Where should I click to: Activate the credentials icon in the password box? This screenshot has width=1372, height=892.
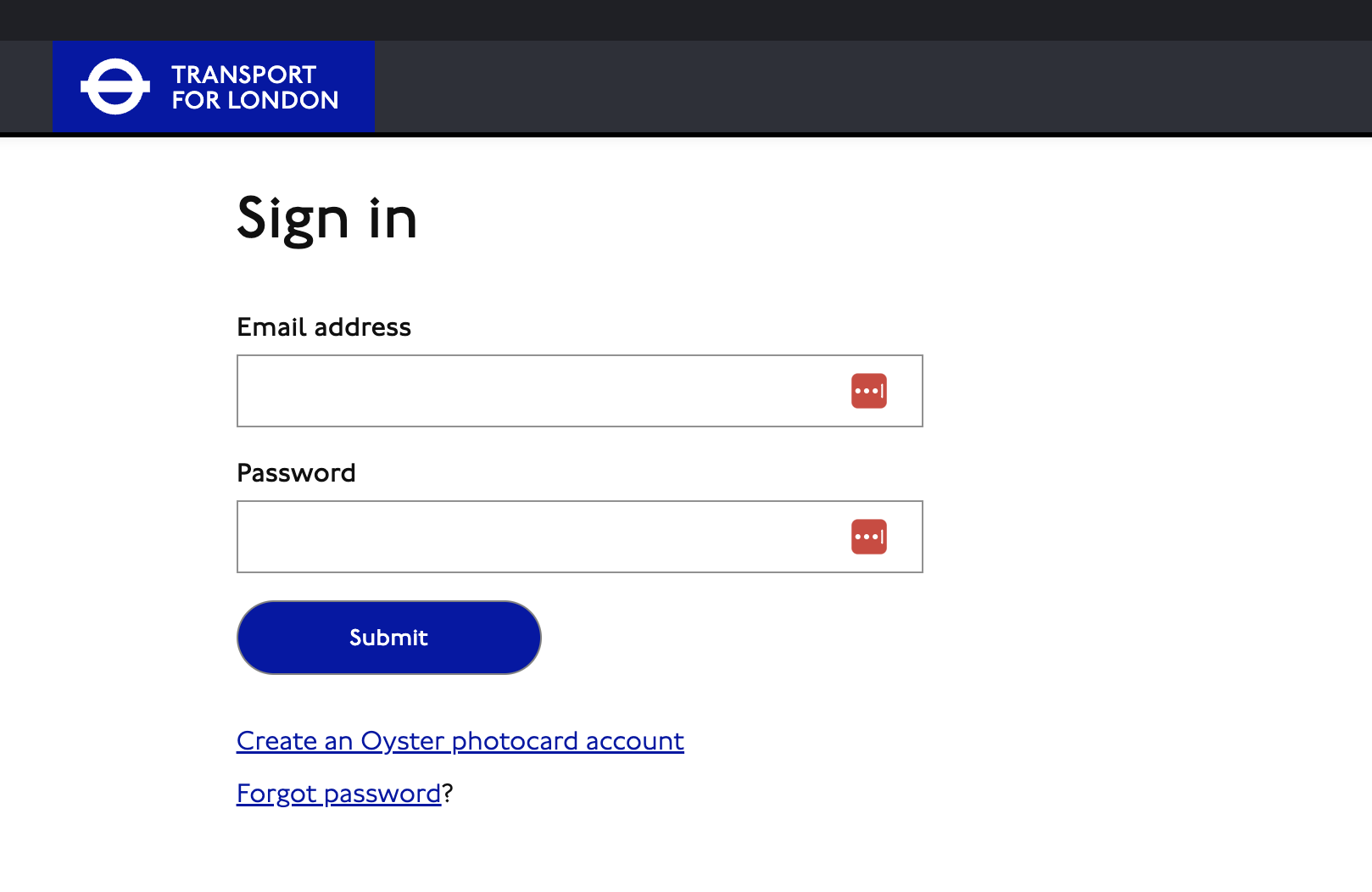click(868, 536)
